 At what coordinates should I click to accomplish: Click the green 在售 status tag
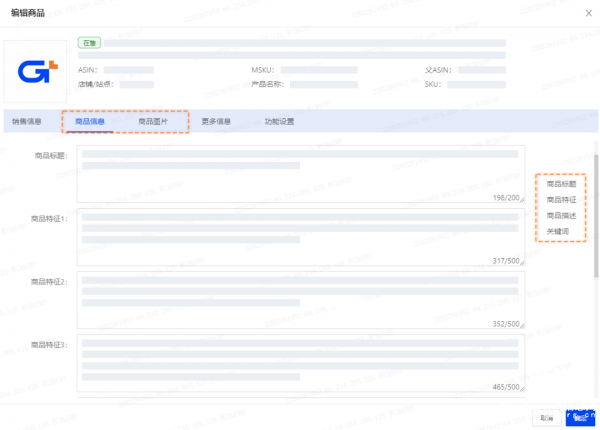(x=89, y=44)
